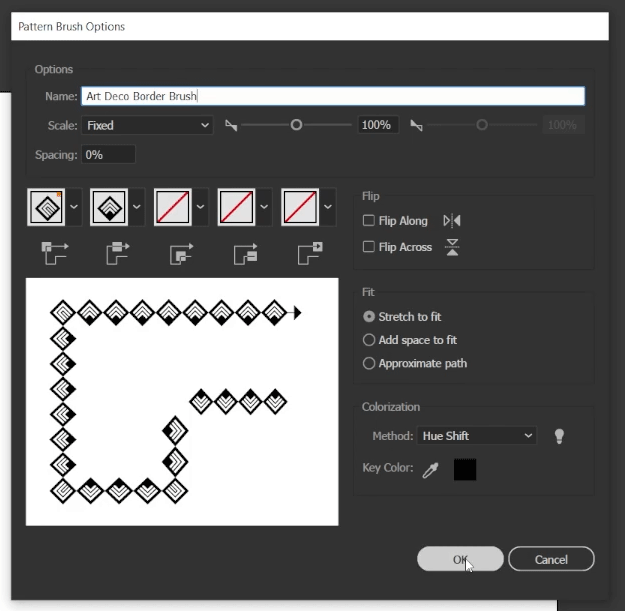Open the Scale Fixed dropdown

click(x=147, y=125)
